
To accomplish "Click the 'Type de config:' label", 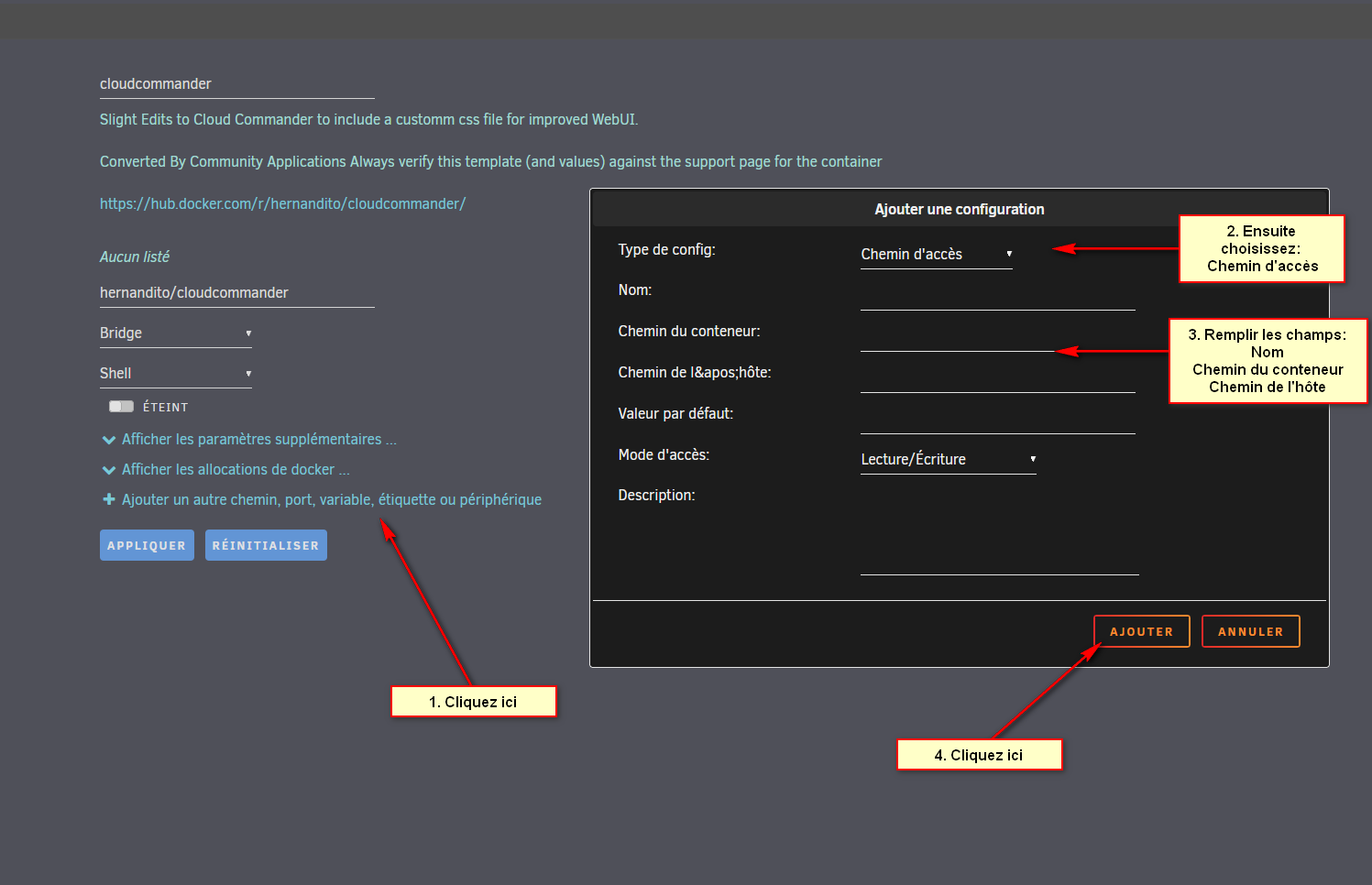I will click(666, 250).
